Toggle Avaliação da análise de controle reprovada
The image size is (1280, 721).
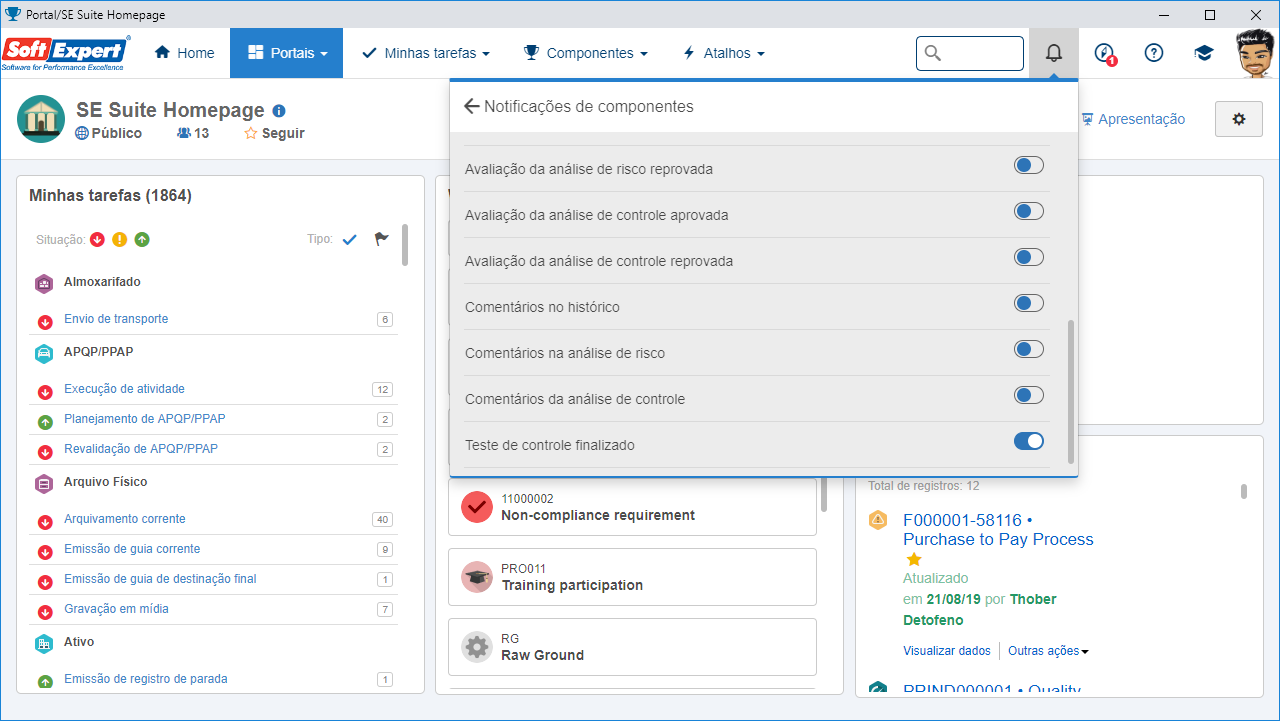pos(1029,257)
